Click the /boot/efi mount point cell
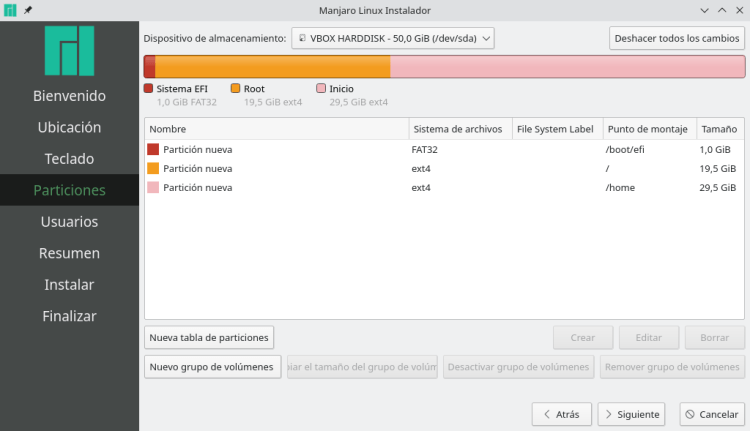The image size is (750, 431). click(625, 149)
